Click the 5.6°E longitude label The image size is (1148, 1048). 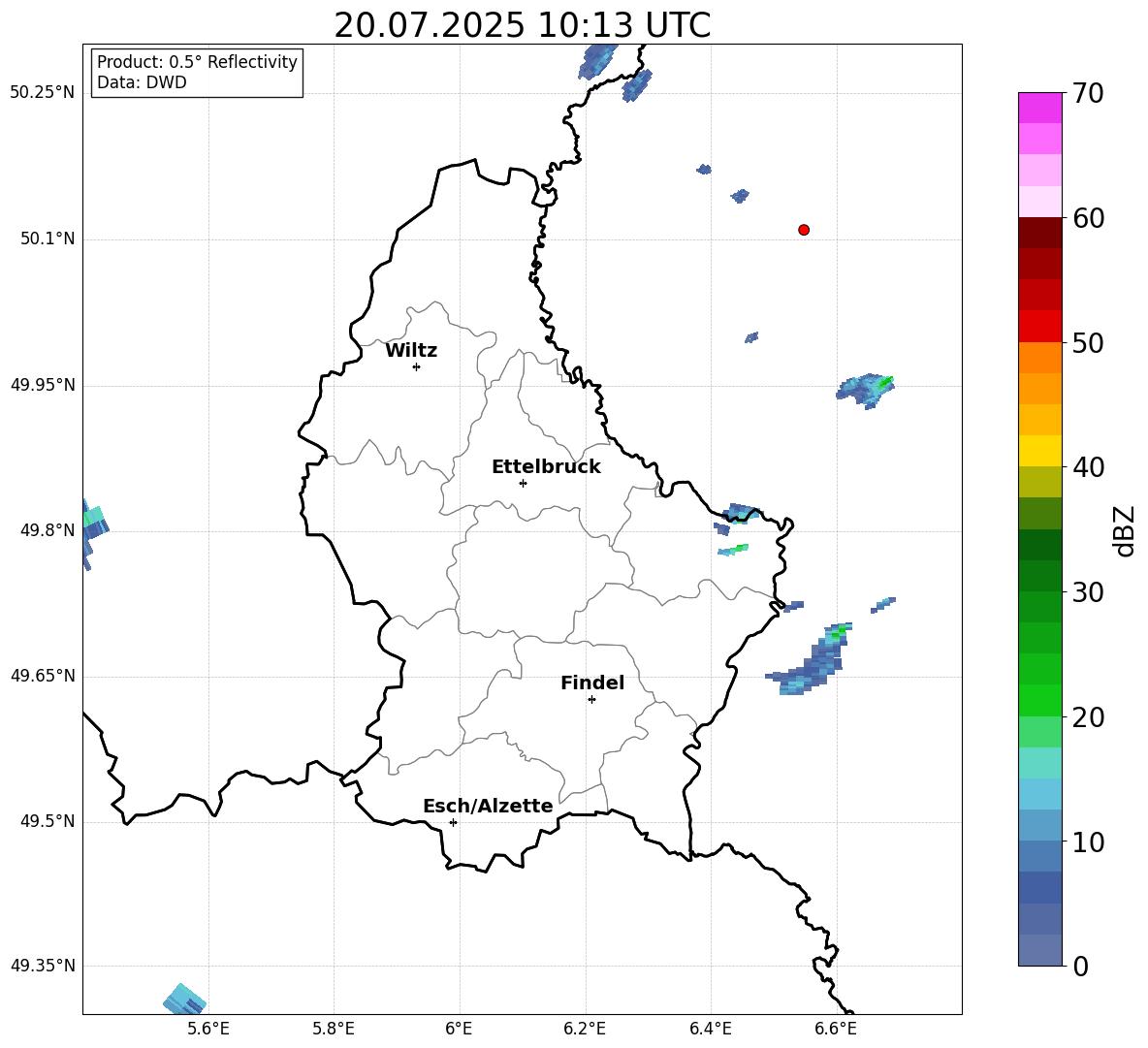coord(207,1029)
